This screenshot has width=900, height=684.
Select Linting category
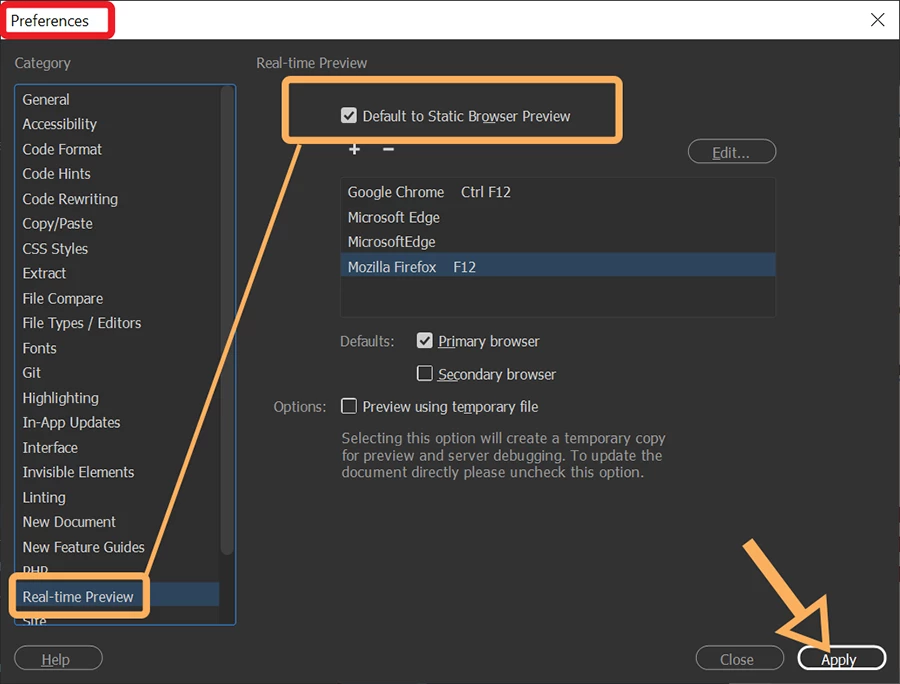point(44,498)
